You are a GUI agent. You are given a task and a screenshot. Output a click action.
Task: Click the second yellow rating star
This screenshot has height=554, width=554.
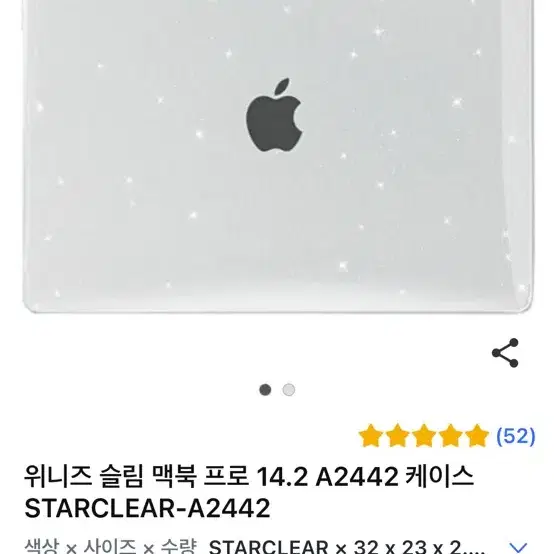click(397, 435)
